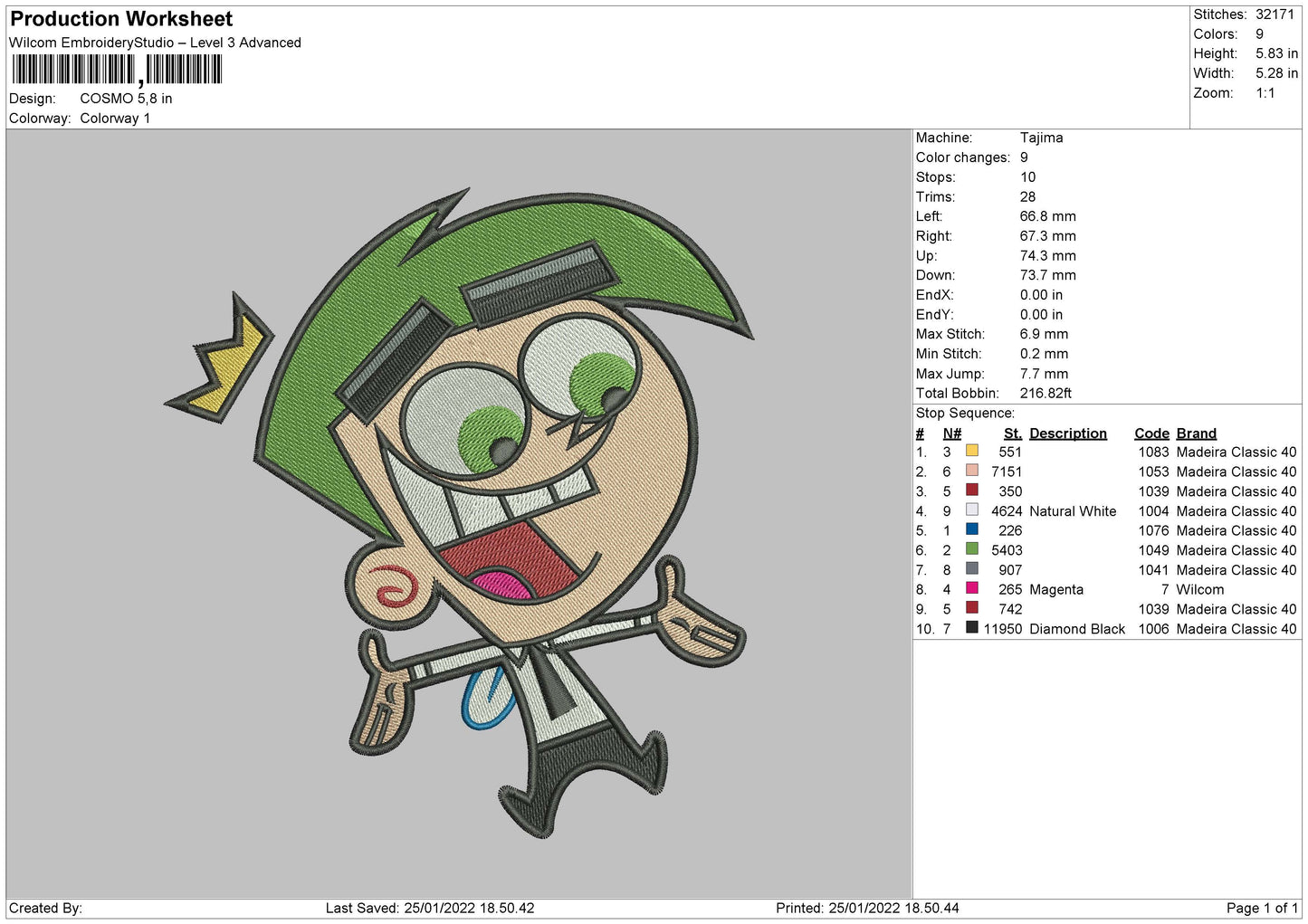Click the height value '5.83 in'
1308x924 pixels.
coord(1276,53)
